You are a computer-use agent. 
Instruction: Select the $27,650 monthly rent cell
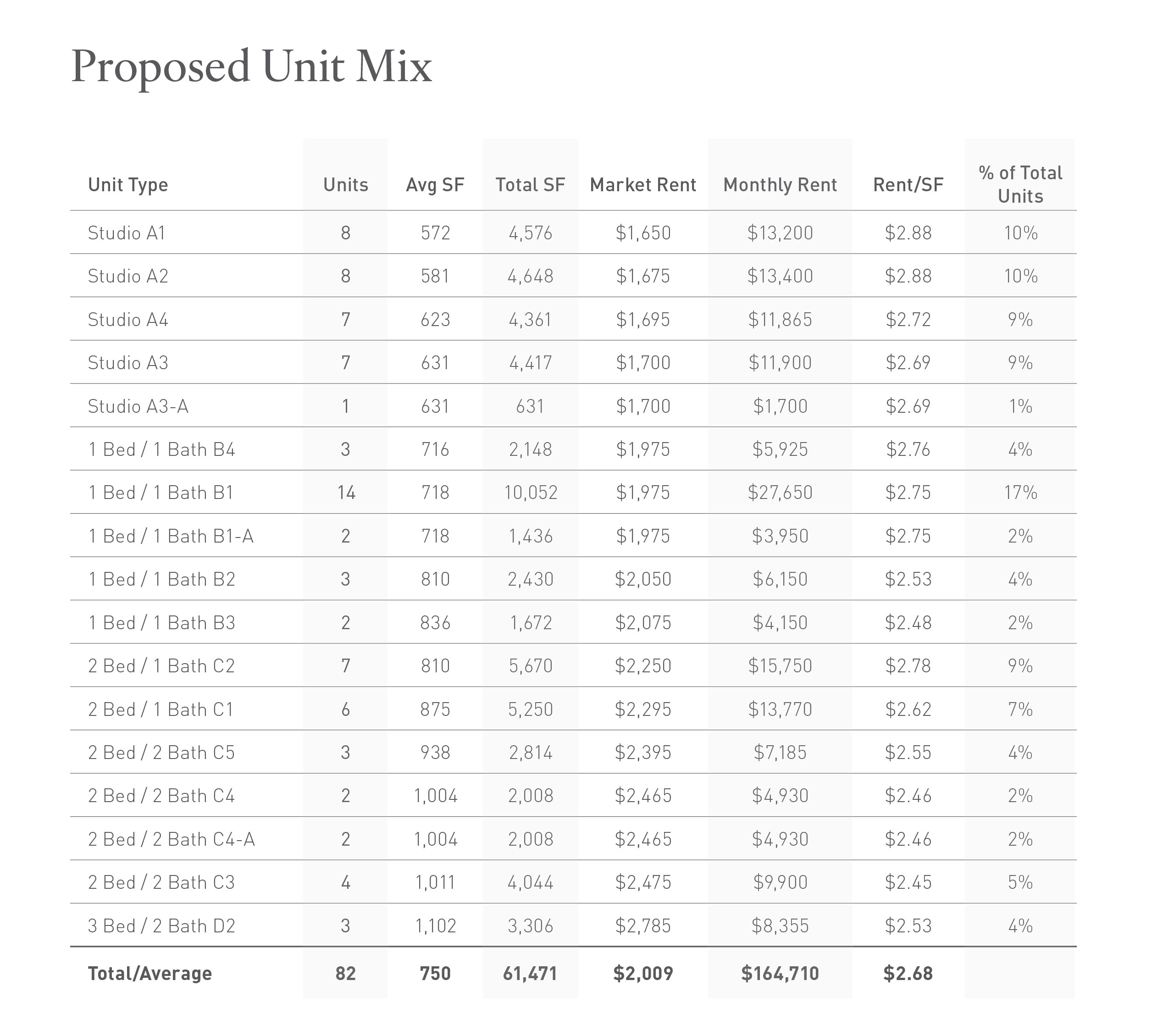[780, 493]
